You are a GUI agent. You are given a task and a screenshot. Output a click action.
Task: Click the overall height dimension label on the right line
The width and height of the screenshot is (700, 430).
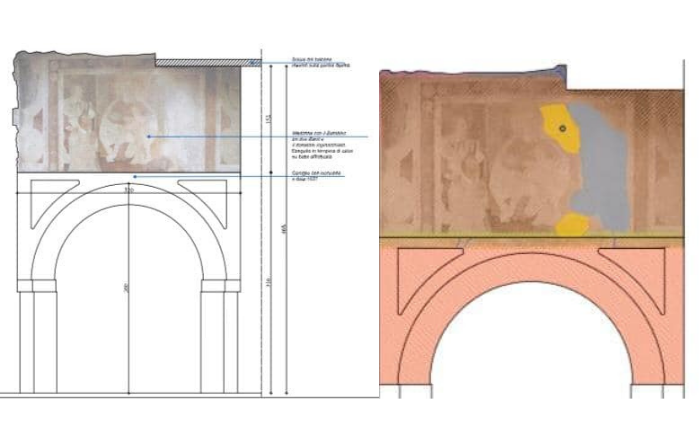(284, 228)
